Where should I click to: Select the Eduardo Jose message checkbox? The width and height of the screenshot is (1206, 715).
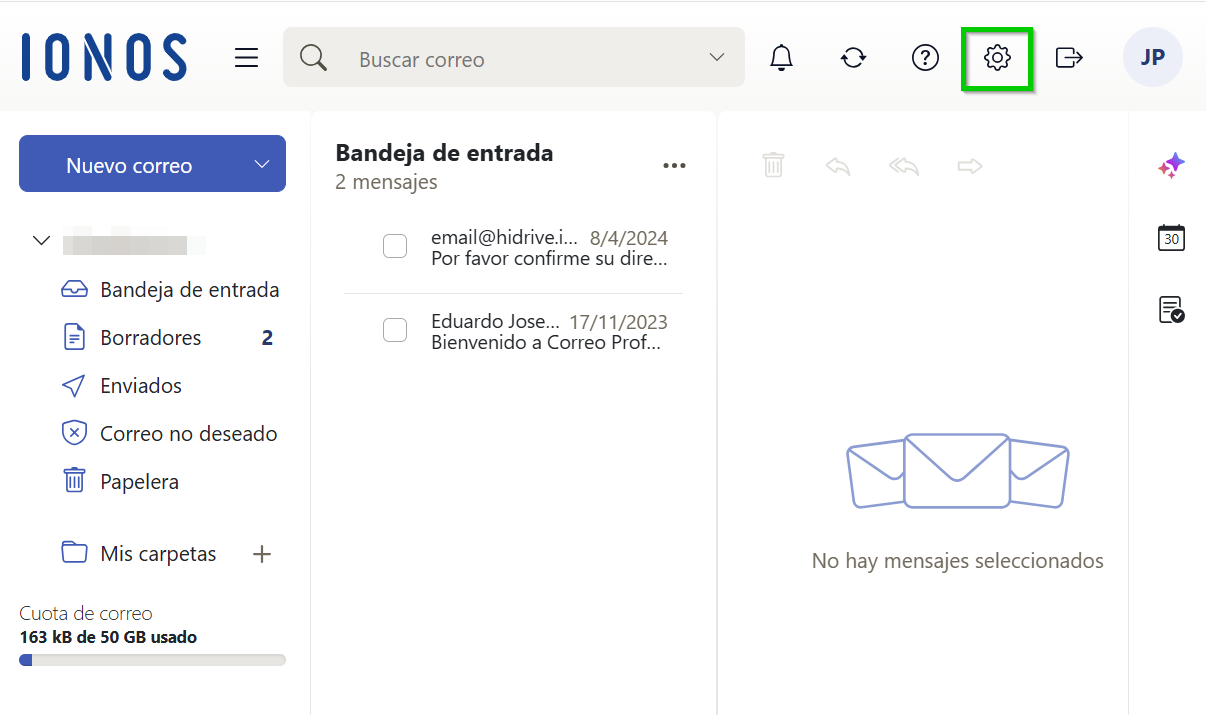click(395, 330)
